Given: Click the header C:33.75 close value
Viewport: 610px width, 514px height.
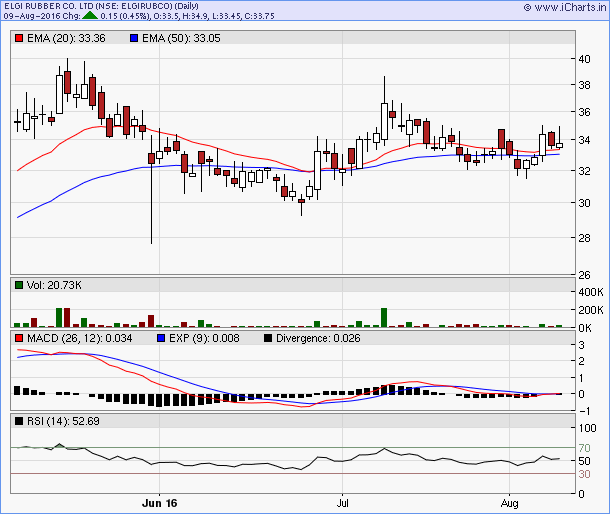Looking at the screenshot, I should 259,16.
